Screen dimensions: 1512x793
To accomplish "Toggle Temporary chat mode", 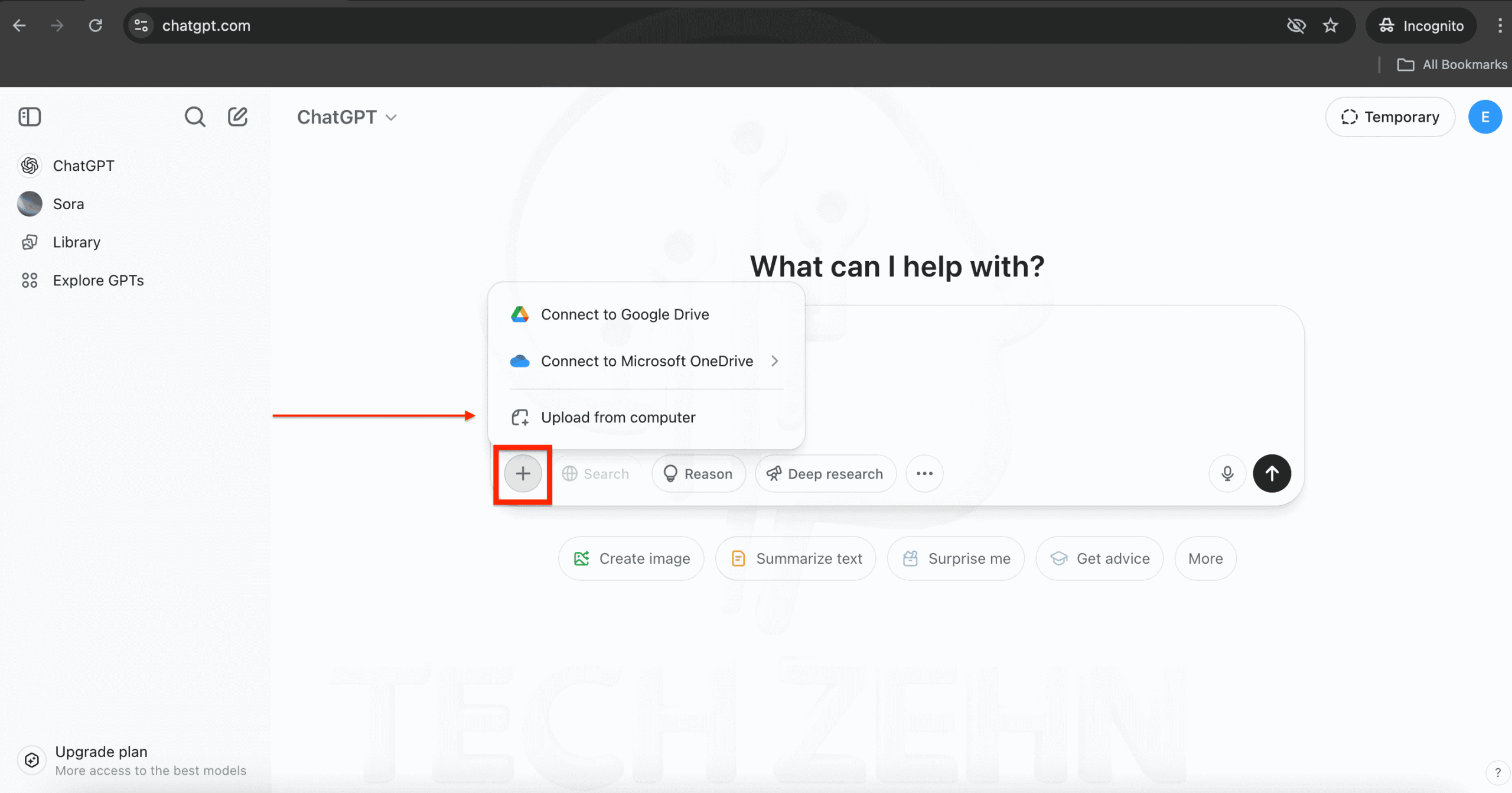I will pos(1390,117).
